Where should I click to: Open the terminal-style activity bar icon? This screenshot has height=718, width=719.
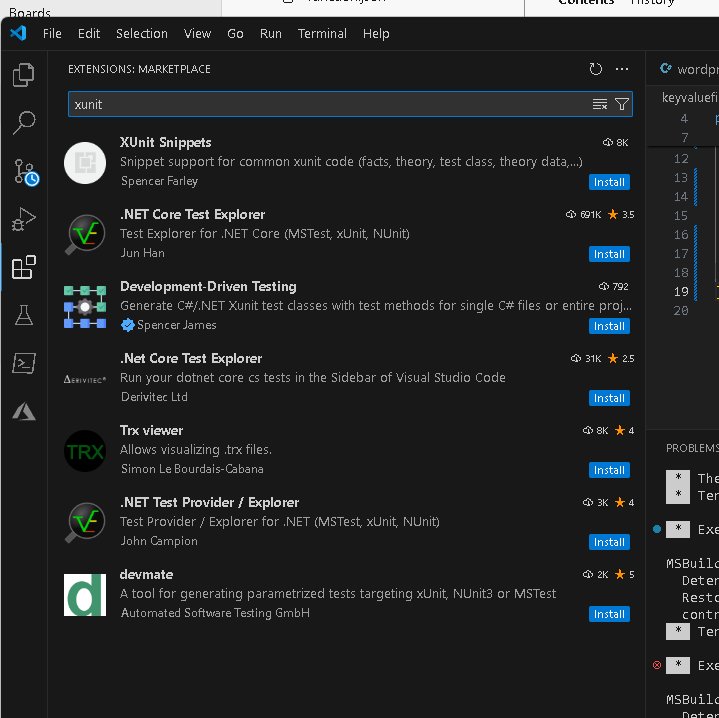[23, 363]
